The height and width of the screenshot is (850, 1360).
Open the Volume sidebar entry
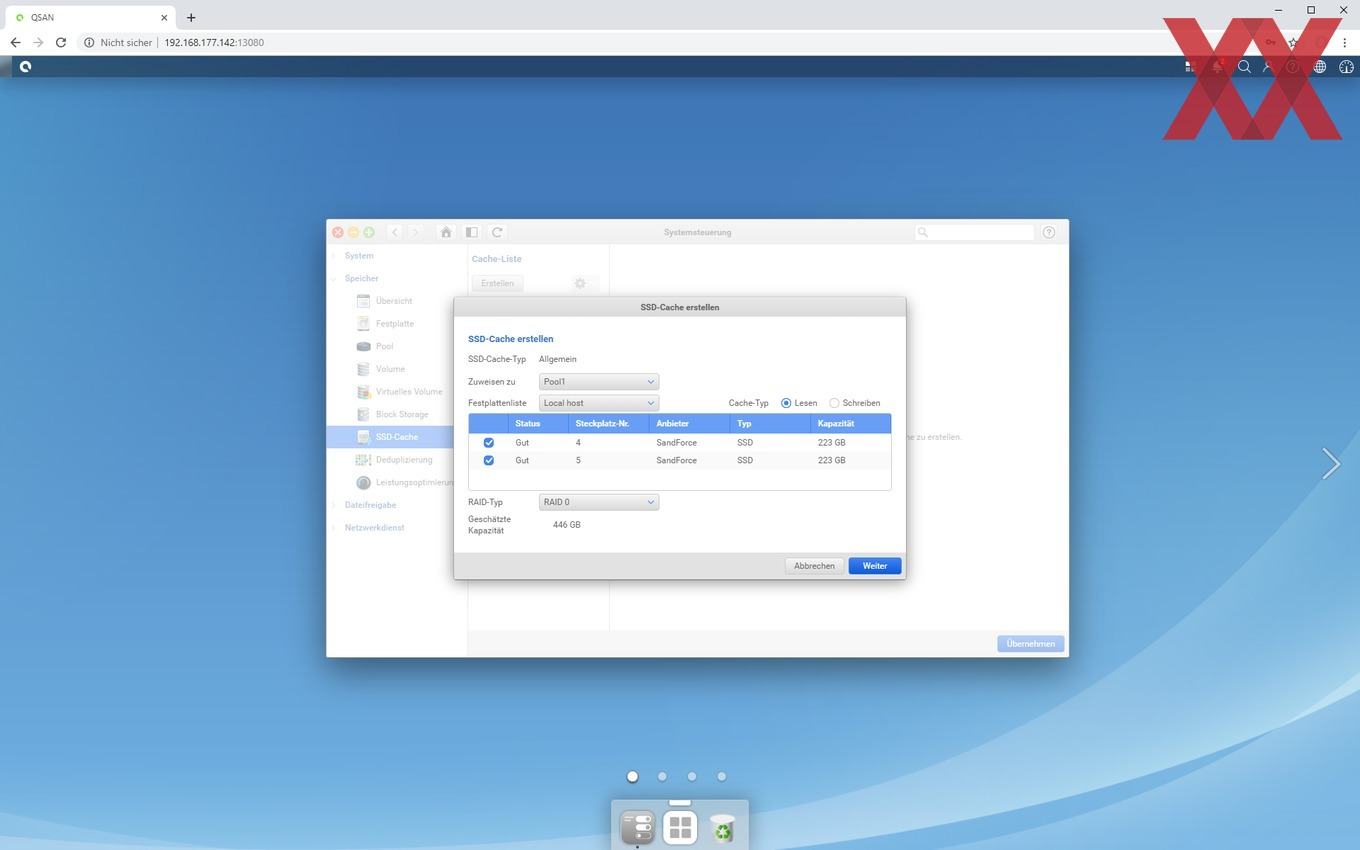pyautogui.click(x=390, y=369)
